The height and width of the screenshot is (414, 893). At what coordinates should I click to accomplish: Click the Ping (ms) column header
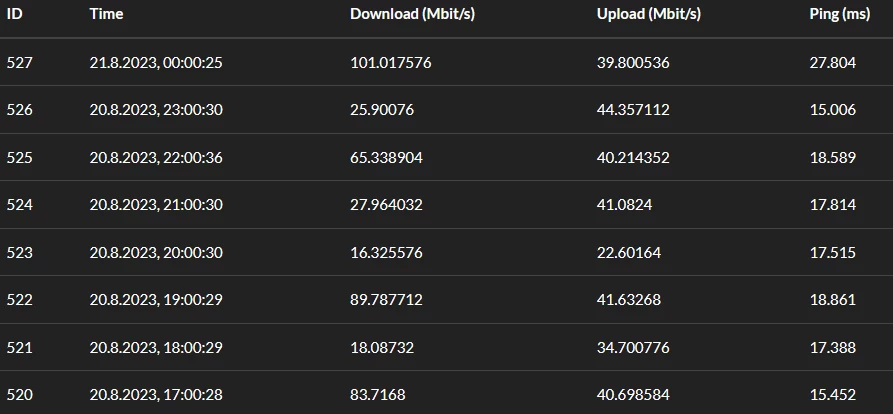click(x=841, y=14)
